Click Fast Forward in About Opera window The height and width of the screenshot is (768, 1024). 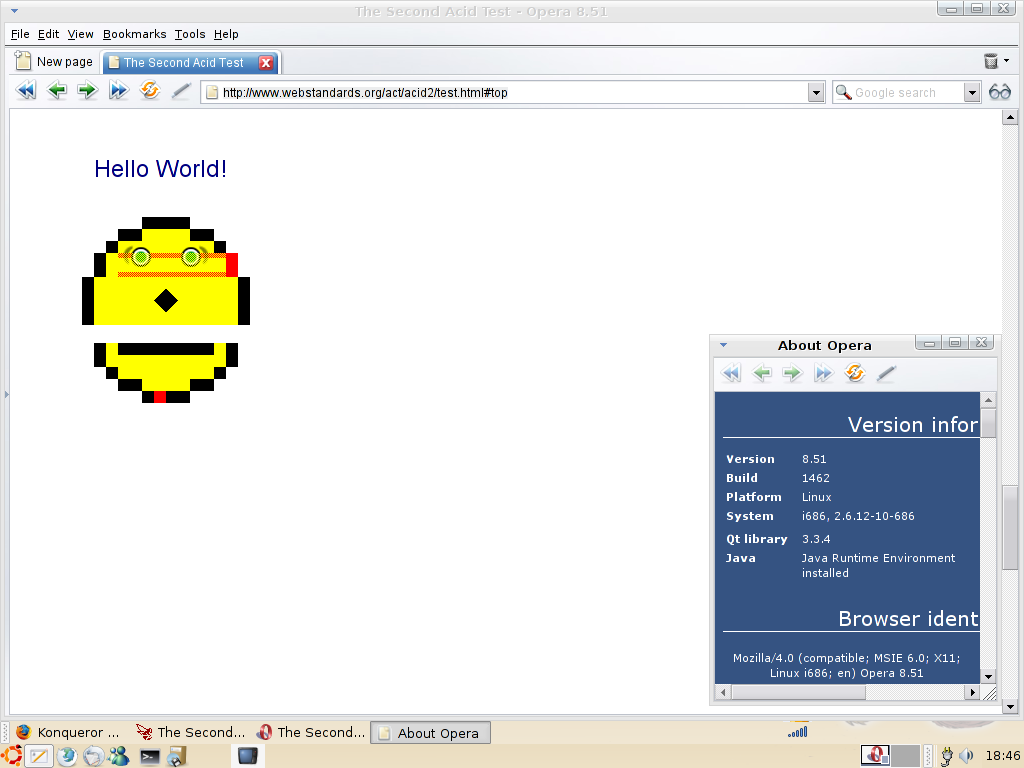coord(824,373)
